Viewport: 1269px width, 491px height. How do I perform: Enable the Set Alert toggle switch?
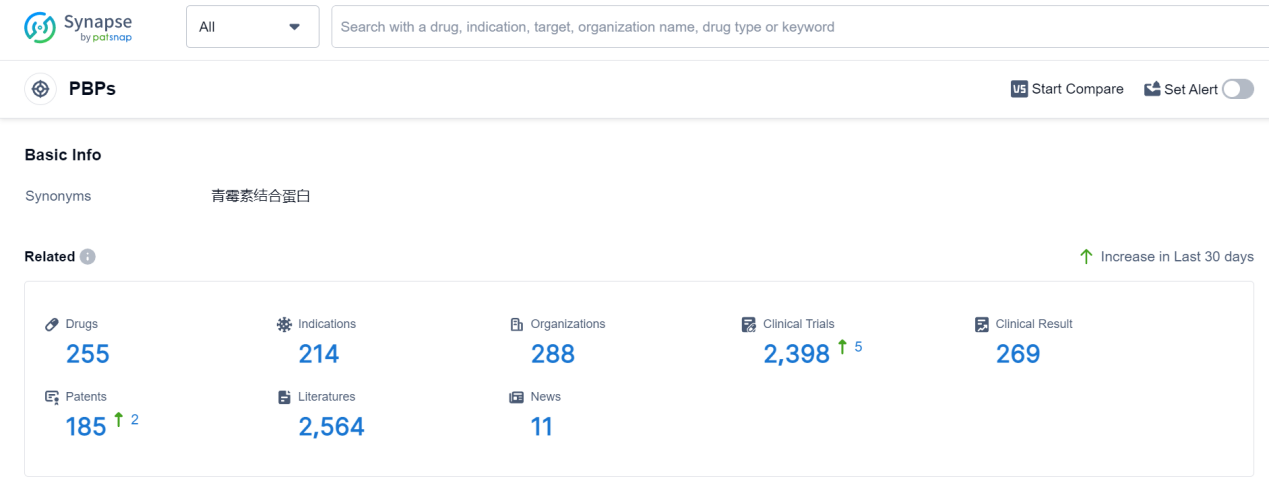tap(1237, 89)
